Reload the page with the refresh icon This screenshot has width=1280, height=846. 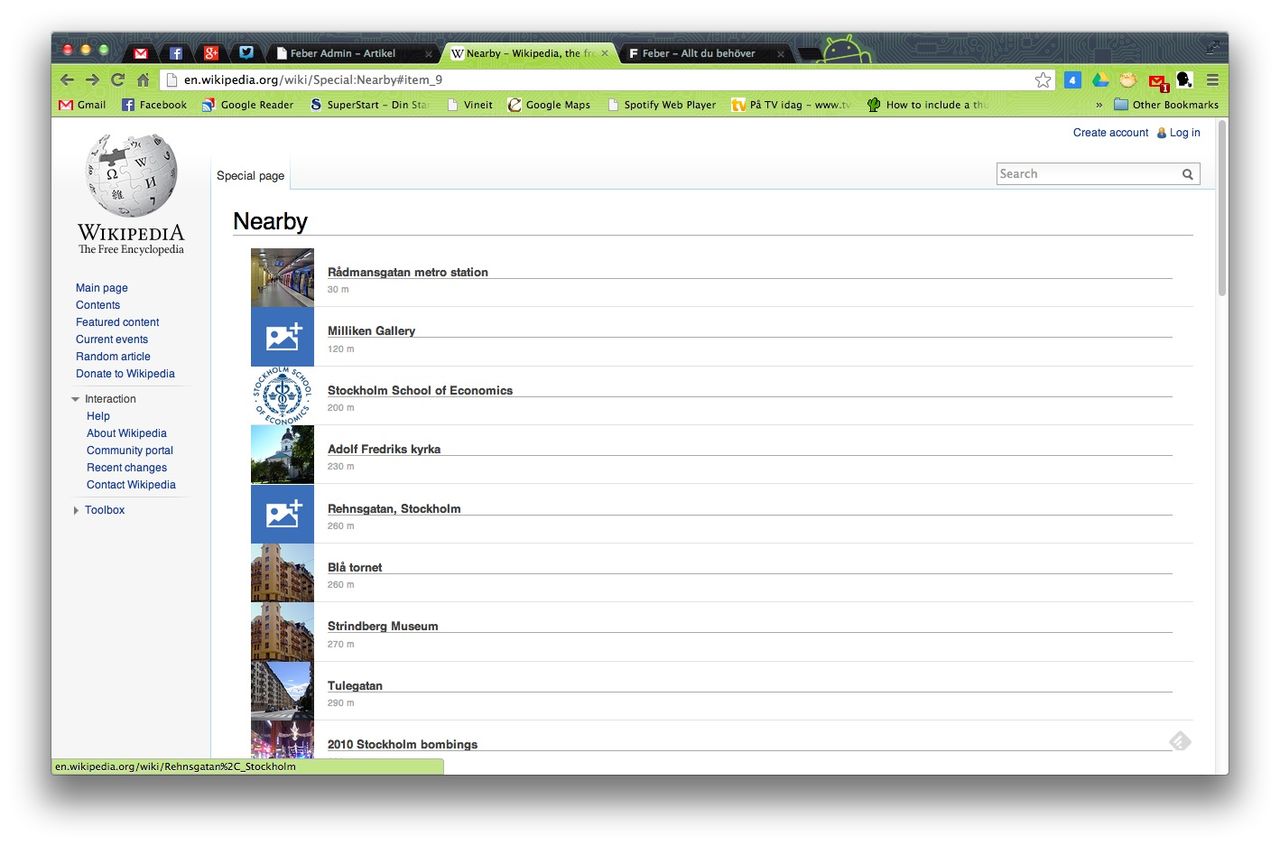(118, 80)
